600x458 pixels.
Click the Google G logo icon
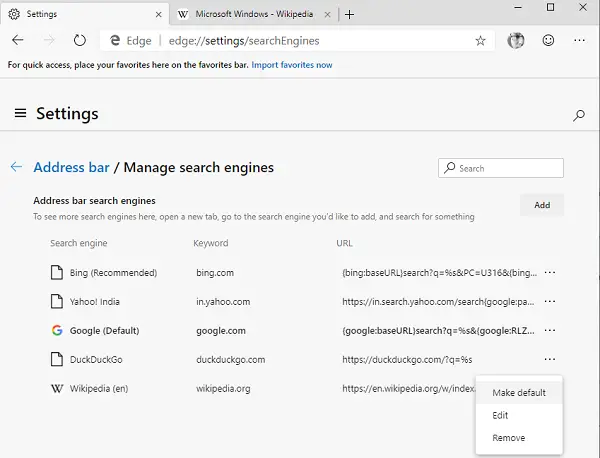click(57, 330)
